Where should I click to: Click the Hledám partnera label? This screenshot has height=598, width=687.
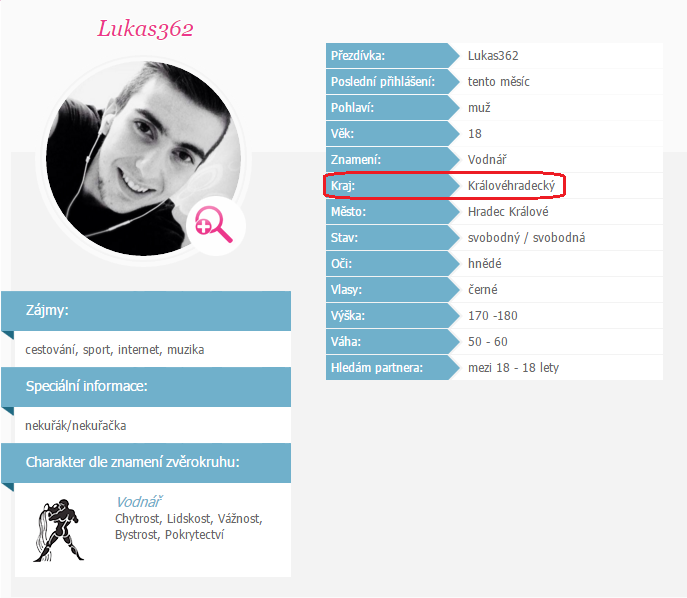pyautogui.click(x=377, y=368)
